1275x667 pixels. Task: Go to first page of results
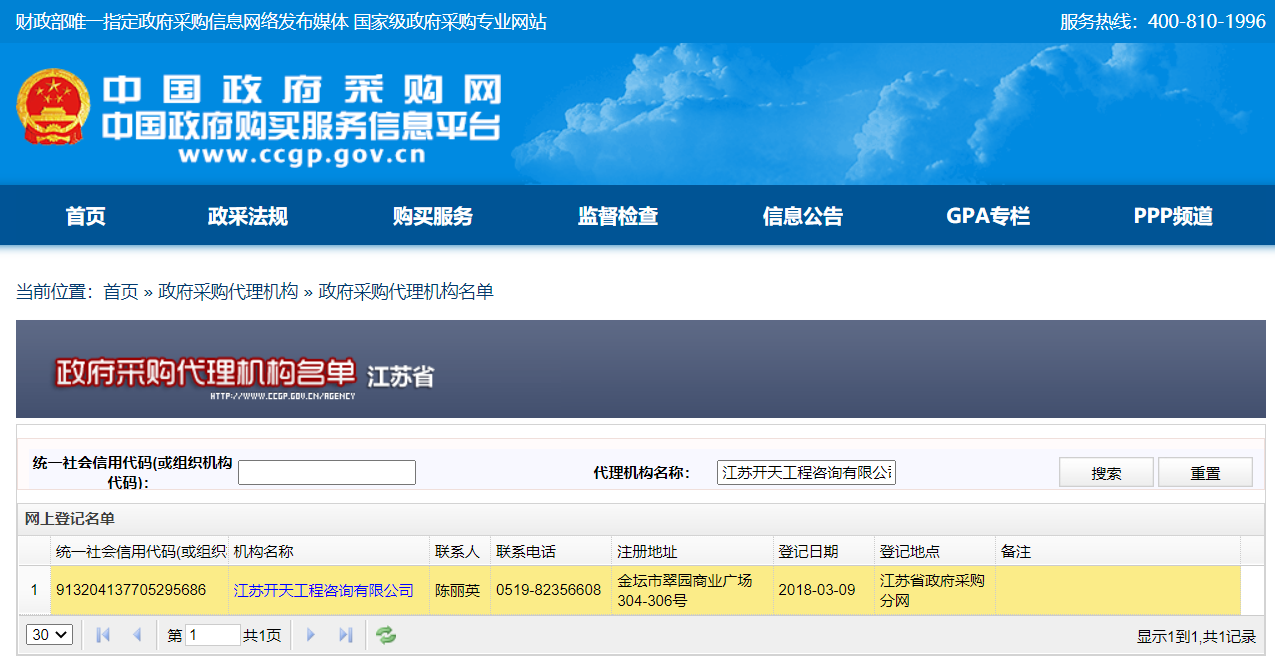[102, 635]
